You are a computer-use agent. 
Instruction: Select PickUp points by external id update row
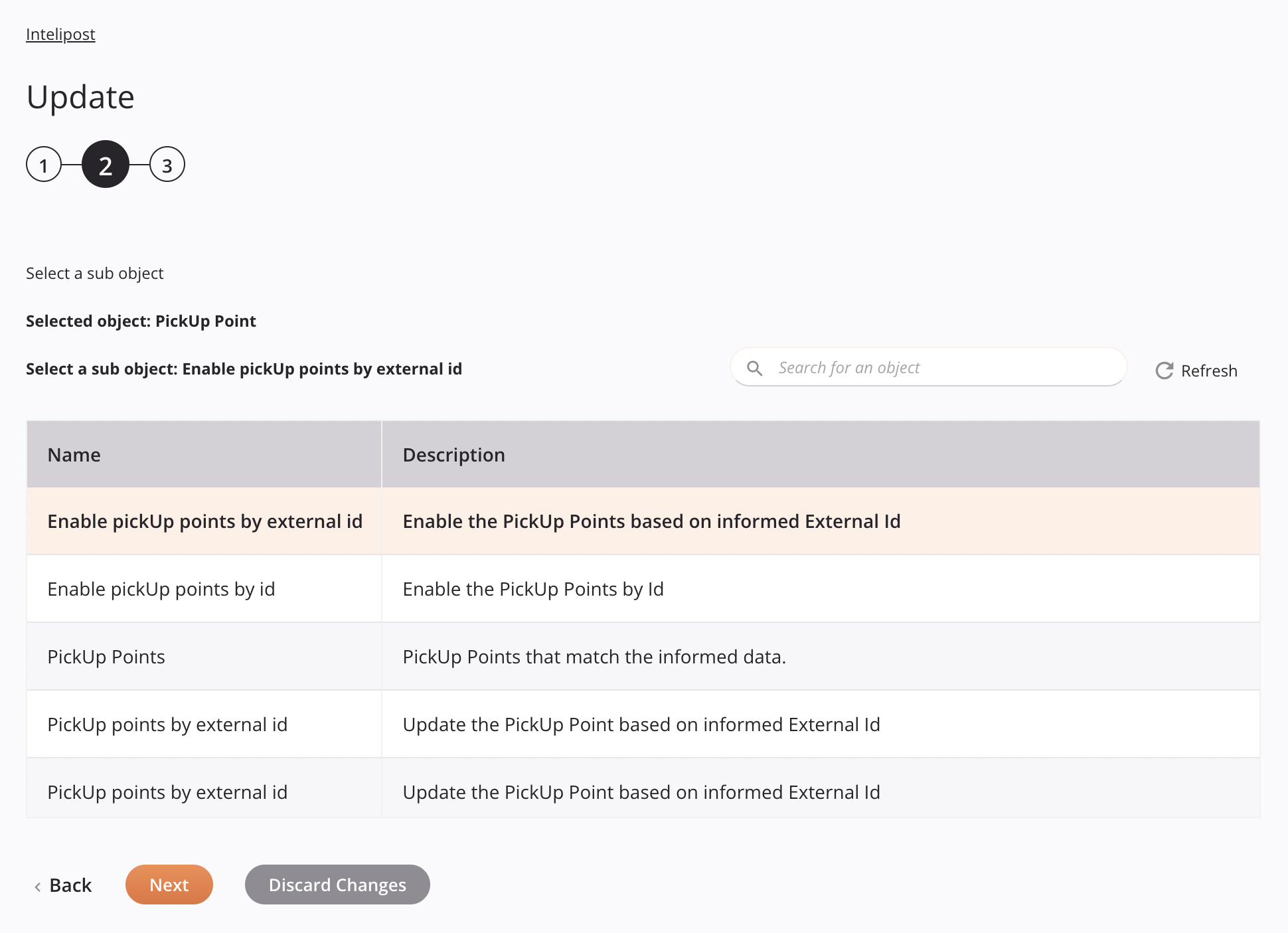point(643,724)
